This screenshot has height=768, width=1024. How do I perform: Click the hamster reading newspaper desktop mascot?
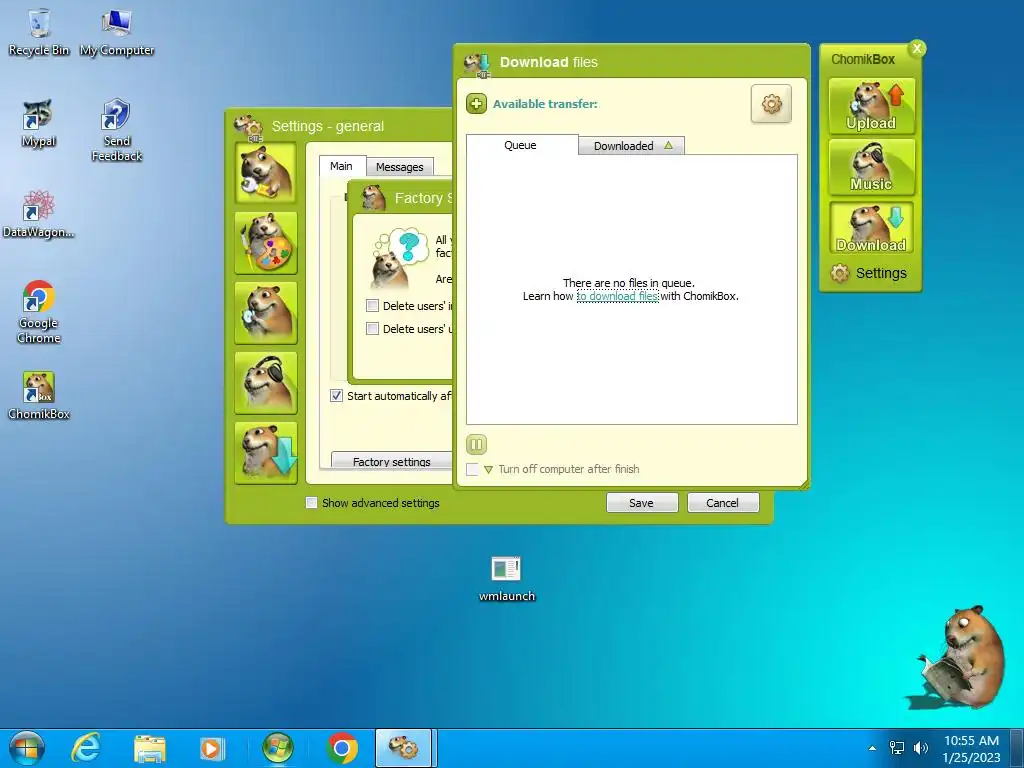pyautogui.click(x=959, y=658)
